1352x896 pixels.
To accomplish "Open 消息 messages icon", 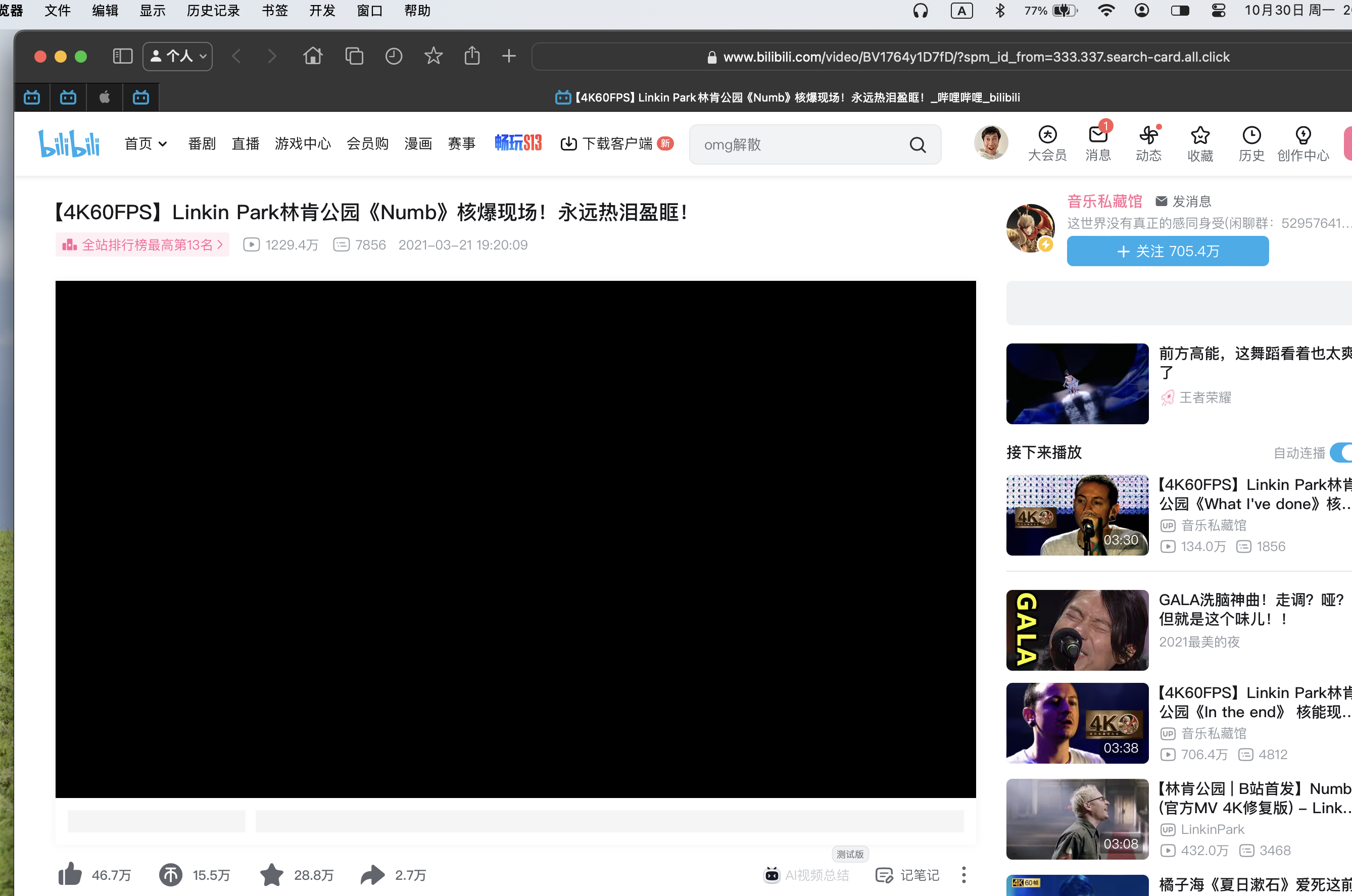I will click(1097, 135).
